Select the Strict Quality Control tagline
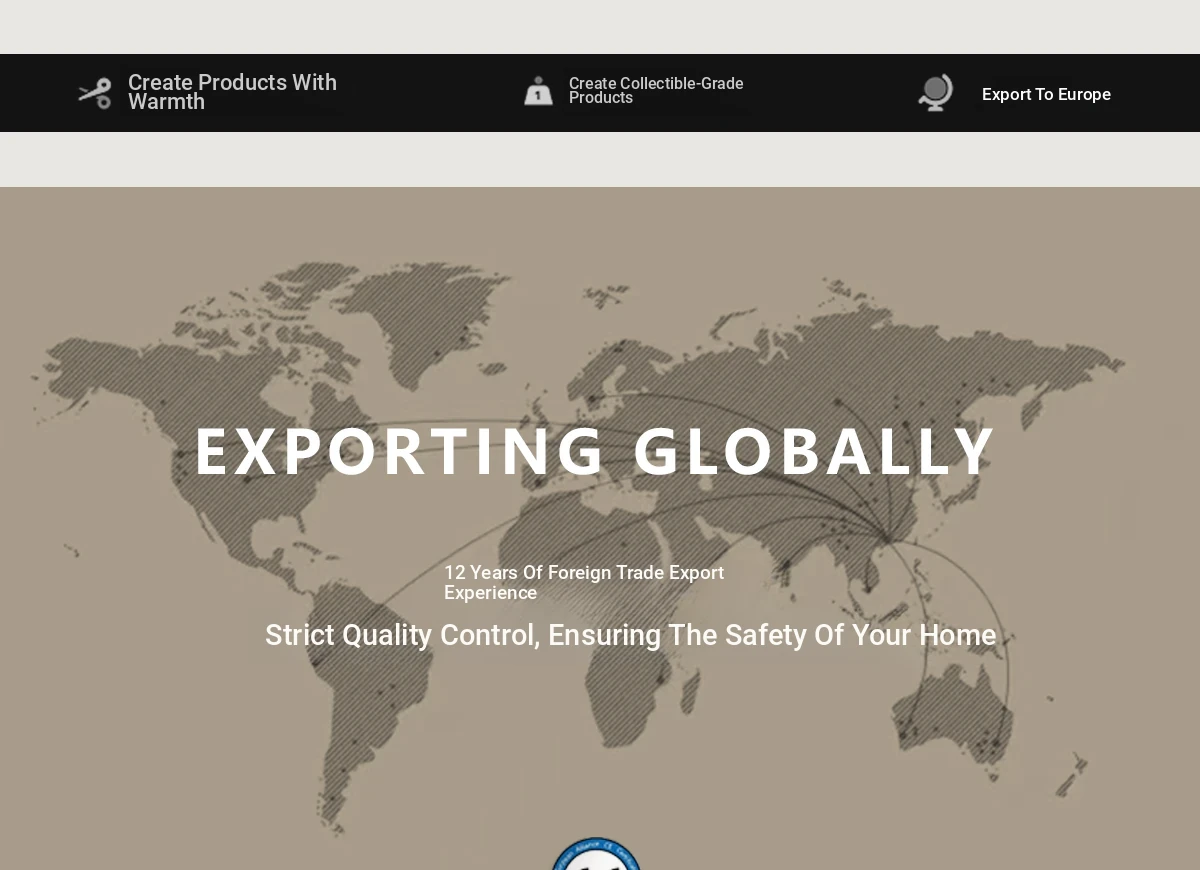The image size is (1200, 870). [630, 635]
